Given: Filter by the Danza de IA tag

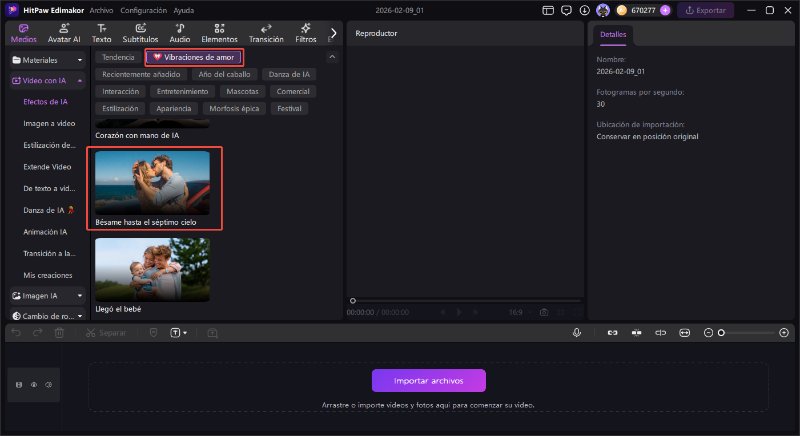Looking at the screenshot, I should (289, 74).
